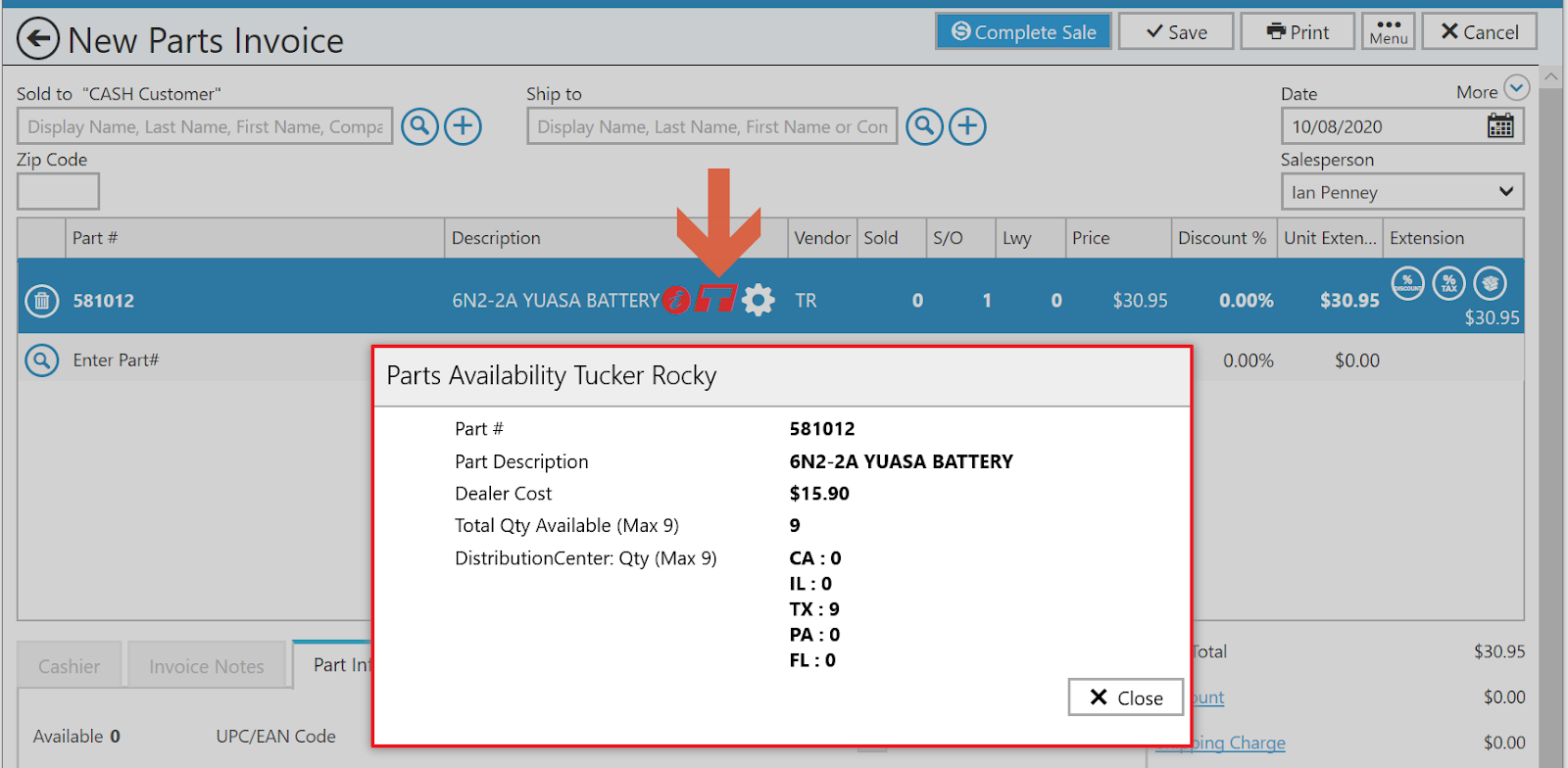Click the Dealer Cost $15.90 value
1568x768 pixels.
pos(819,494)
